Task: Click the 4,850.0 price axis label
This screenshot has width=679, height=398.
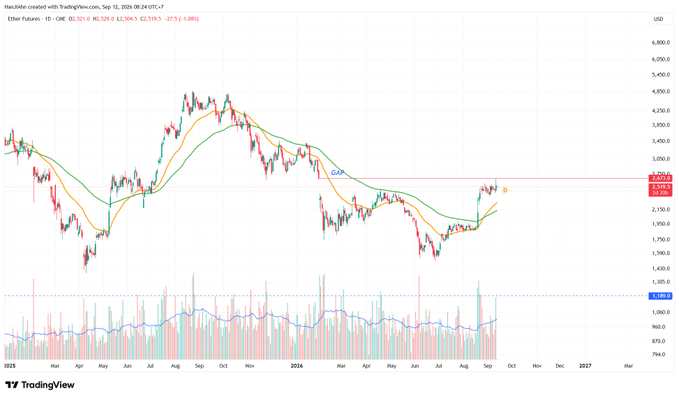Action: (661, 92)
